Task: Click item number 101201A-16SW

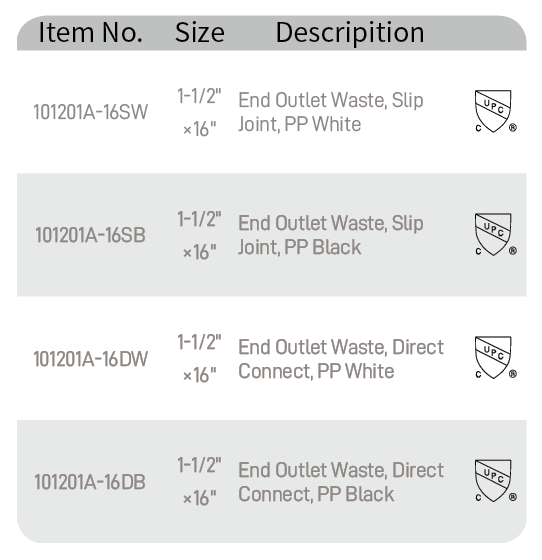Action: pyautogui.click(x=91, y=112)
